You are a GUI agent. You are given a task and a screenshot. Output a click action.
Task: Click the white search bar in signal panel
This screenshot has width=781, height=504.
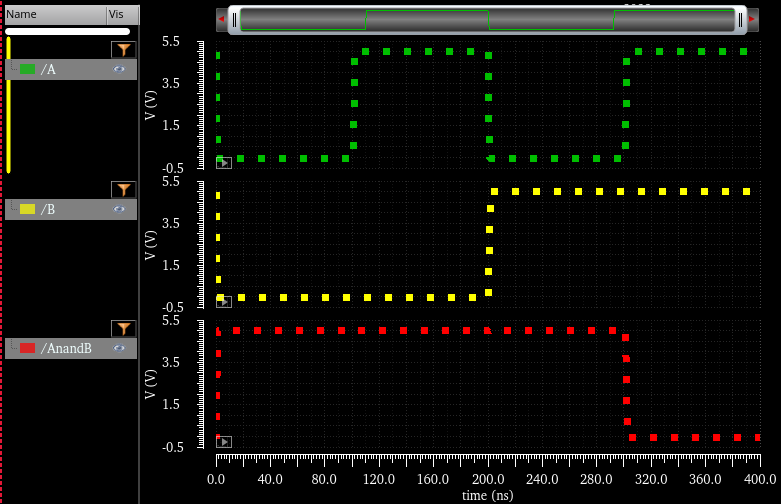click(68, 31)
